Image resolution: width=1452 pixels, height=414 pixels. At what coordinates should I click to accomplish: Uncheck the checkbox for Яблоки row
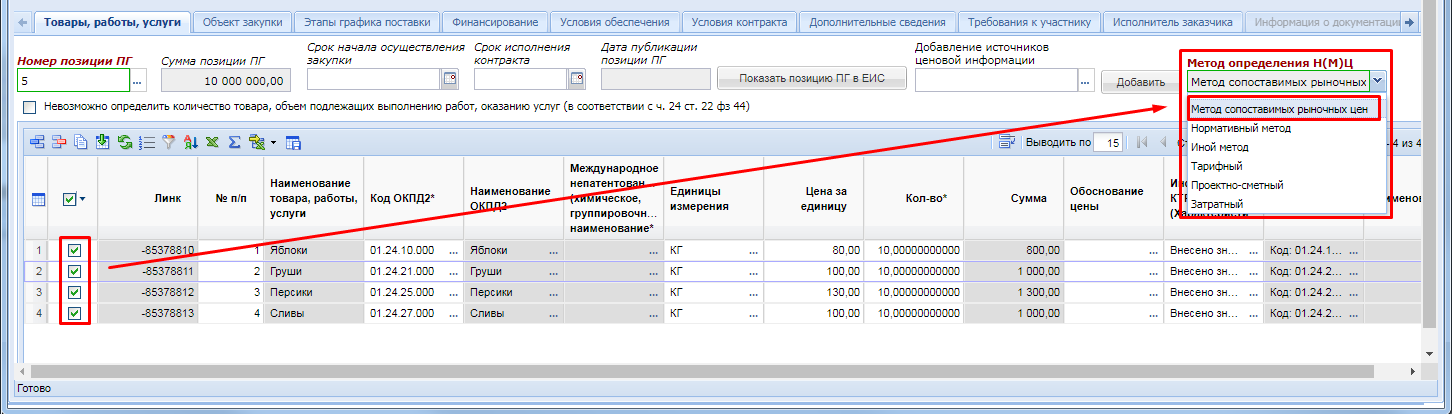(75, 250)
